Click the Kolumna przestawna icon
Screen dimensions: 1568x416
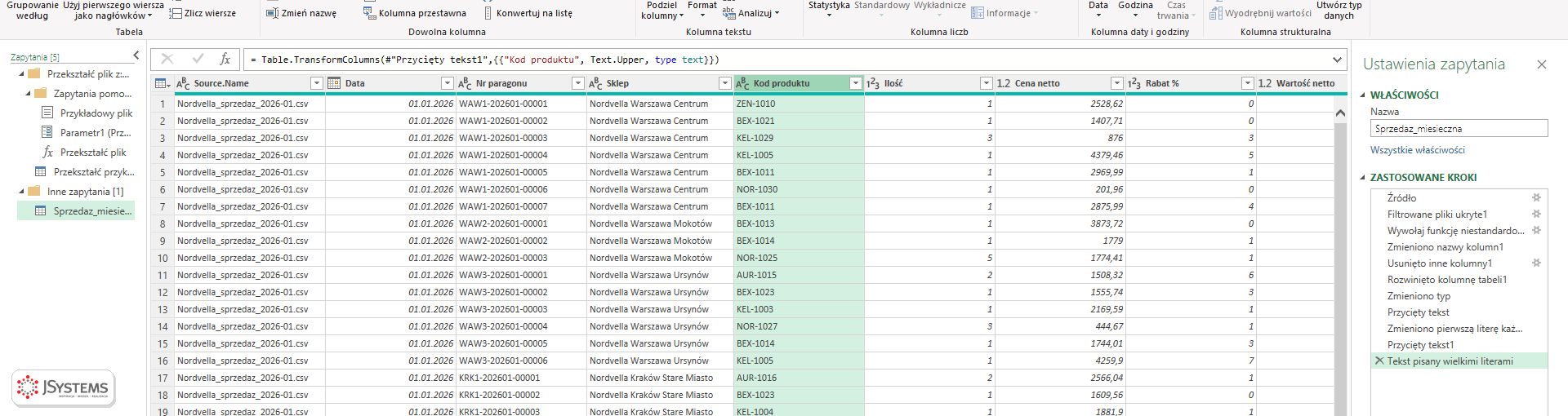point(369,13)
